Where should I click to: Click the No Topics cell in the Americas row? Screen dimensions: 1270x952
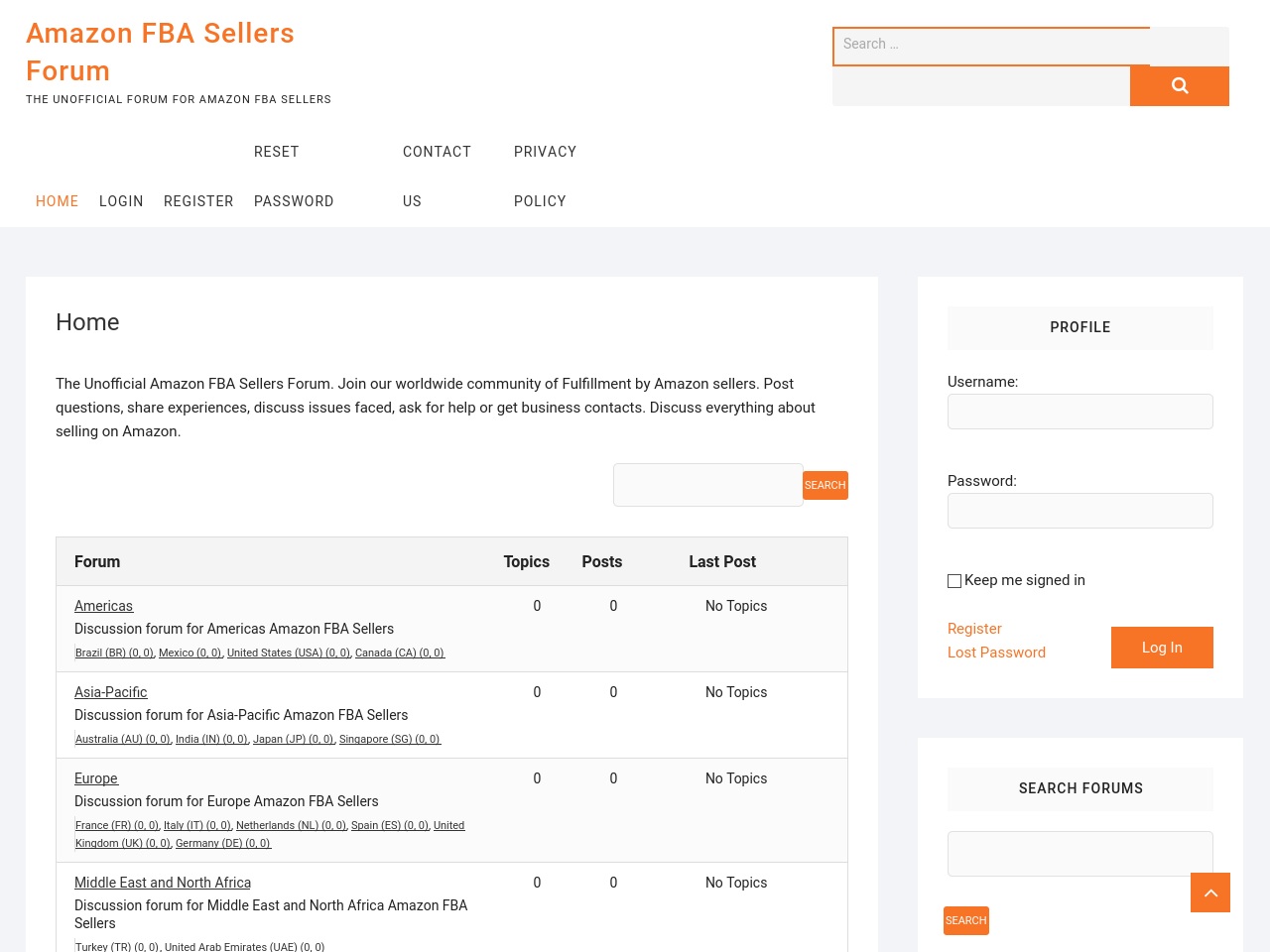pos(736,606)
